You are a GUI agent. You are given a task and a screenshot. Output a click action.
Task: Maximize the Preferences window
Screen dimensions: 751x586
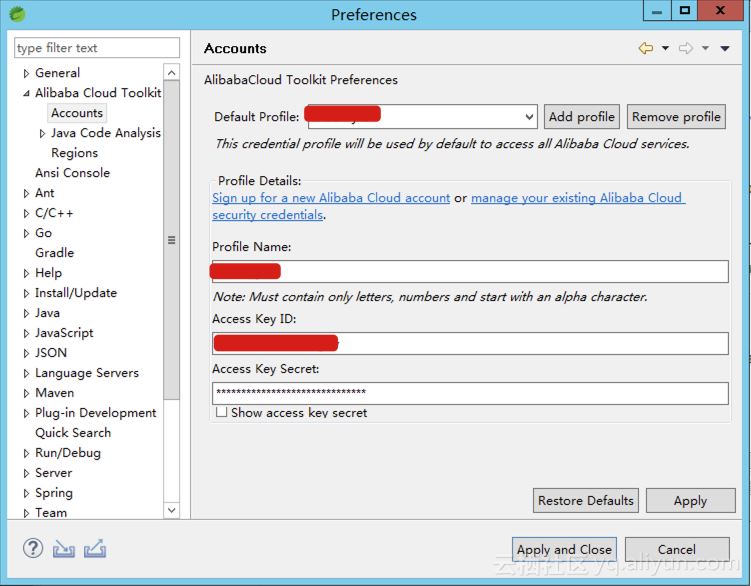click(685, 12)
